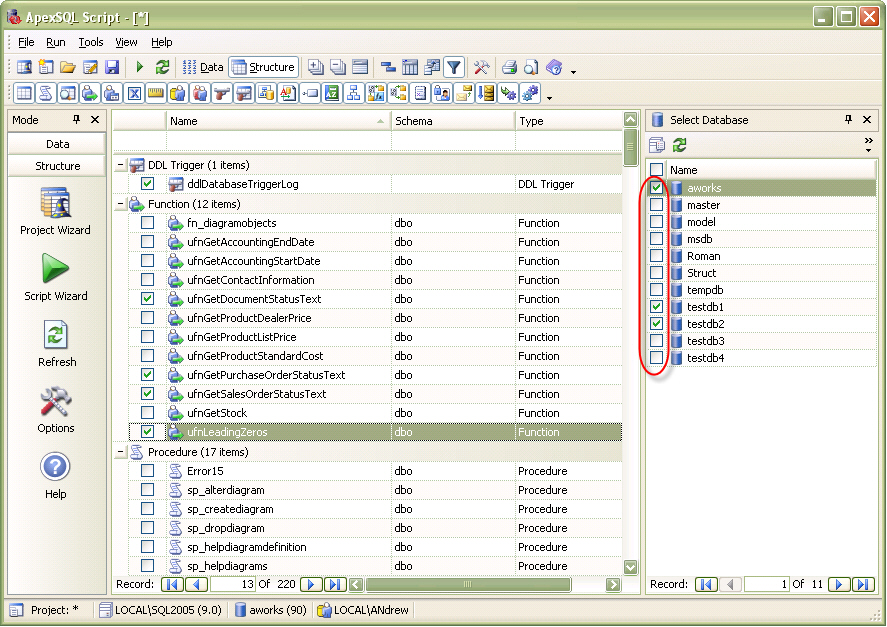Click the green run arrow in toolbar

pyautogui.click(x=140, y=67)
